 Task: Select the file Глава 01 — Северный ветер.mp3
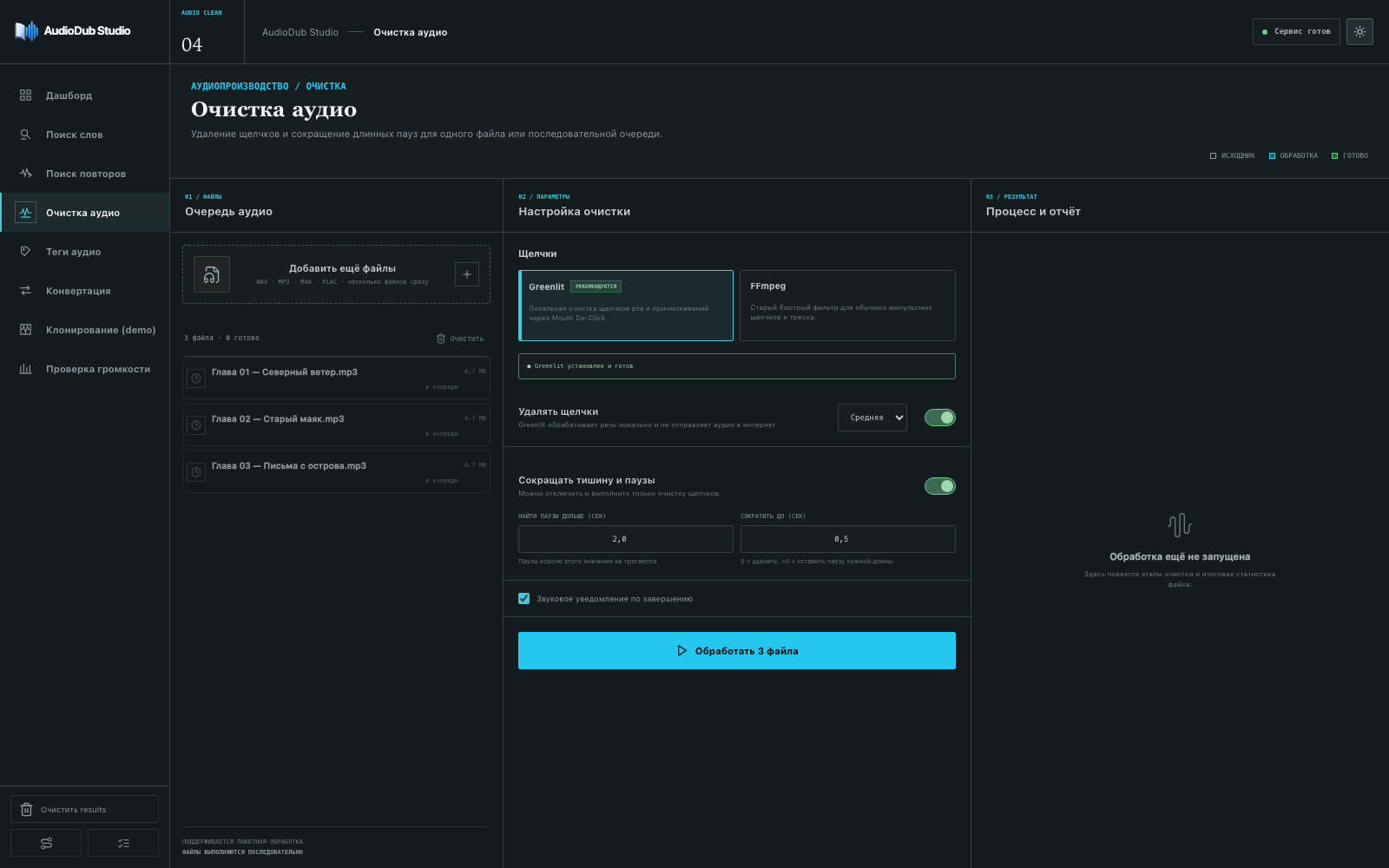(x=336, y=378)
